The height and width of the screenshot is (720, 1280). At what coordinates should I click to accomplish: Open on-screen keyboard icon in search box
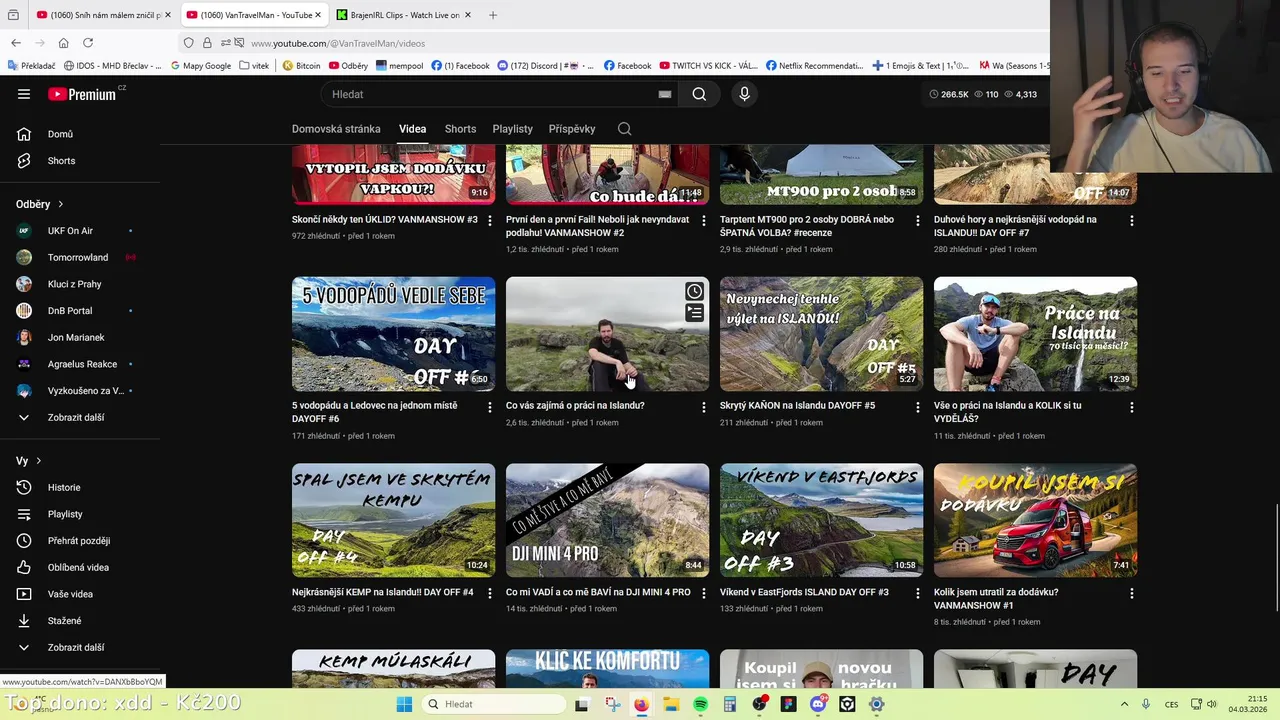665,94
